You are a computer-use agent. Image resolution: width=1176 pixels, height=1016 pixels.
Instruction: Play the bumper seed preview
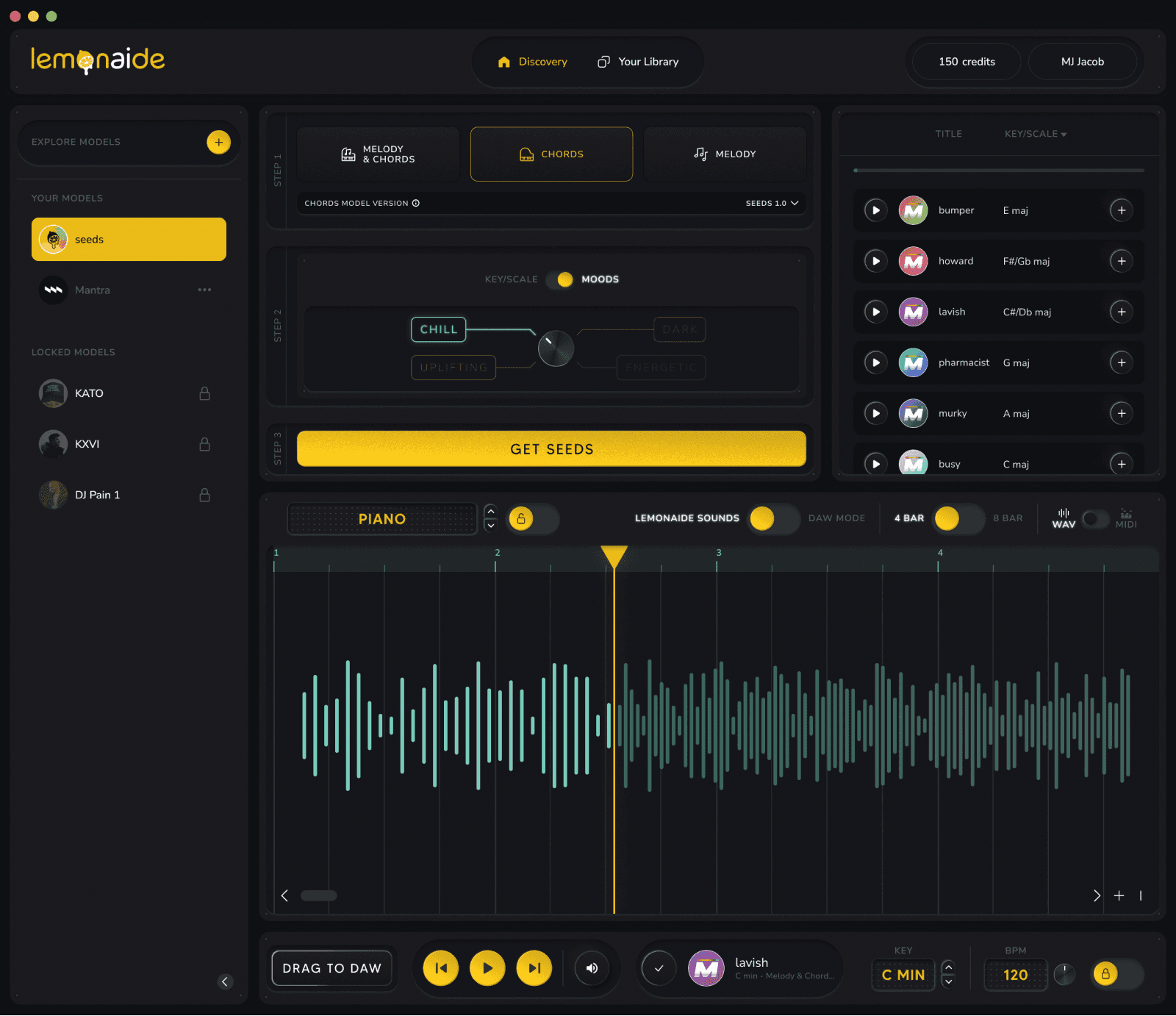(875, 210)
